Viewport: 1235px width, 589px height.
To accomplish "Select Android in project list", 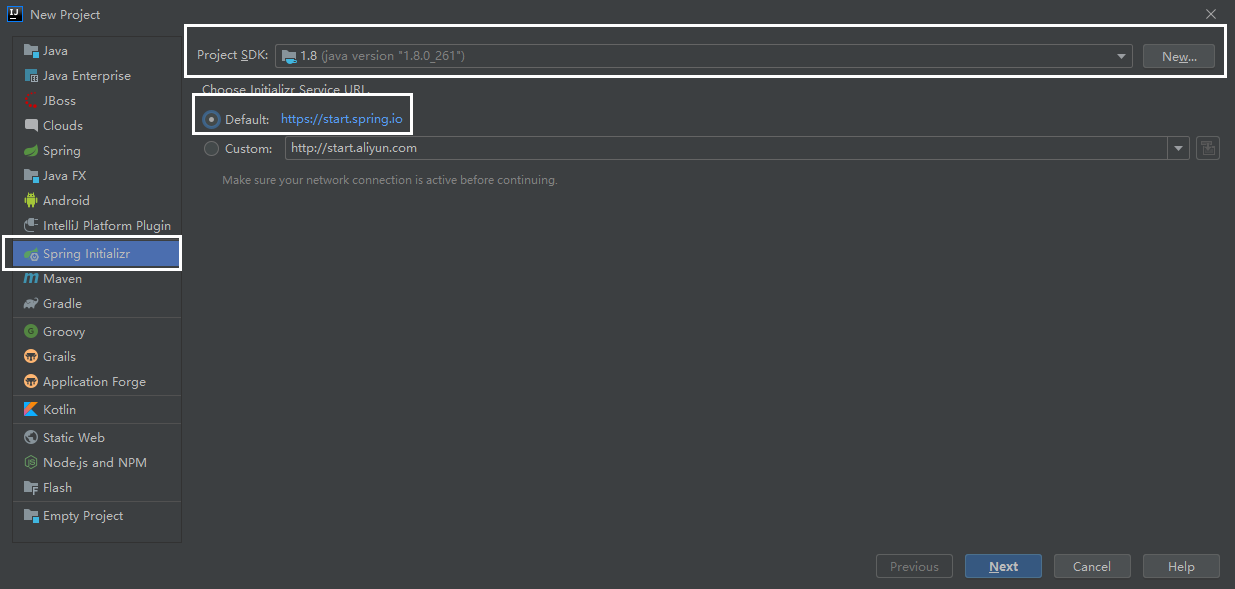I will [x=97, y=201].
